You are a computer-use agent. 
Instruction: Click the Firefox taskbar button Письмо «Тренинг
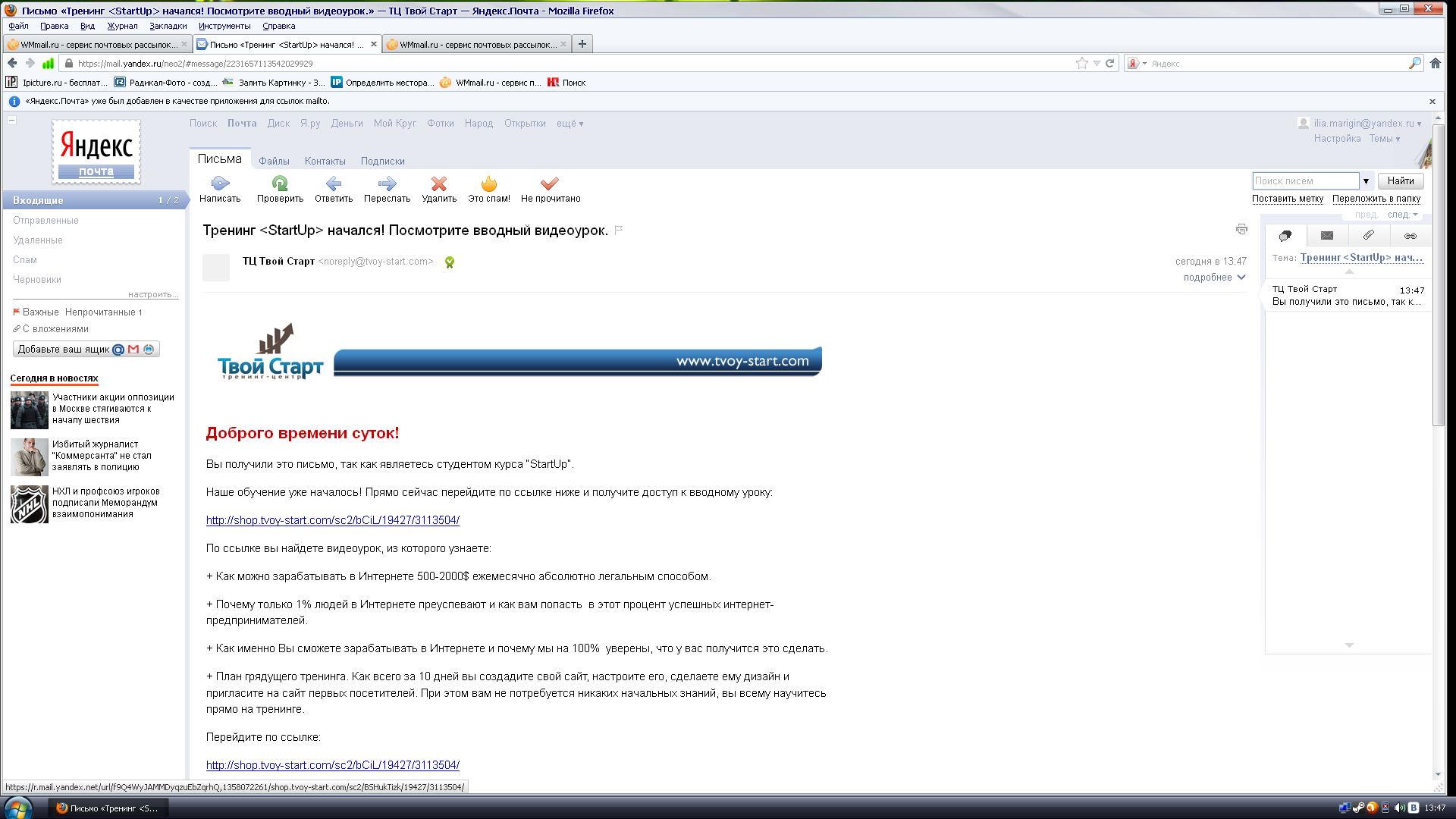point(108,808)
